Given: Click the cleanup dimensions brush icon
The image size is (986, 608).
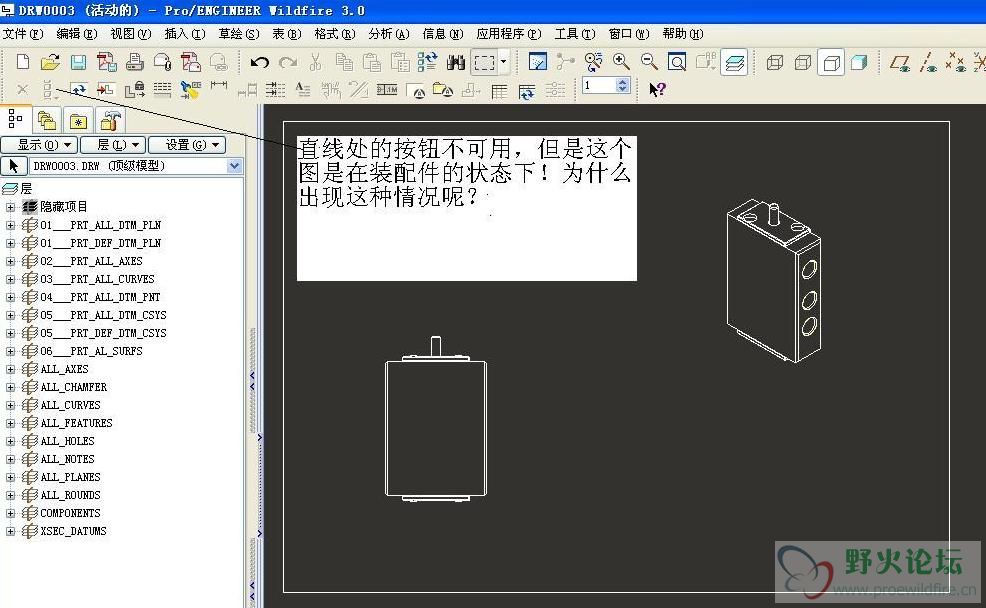Looking at the screenshot, I should coord(190,90).
